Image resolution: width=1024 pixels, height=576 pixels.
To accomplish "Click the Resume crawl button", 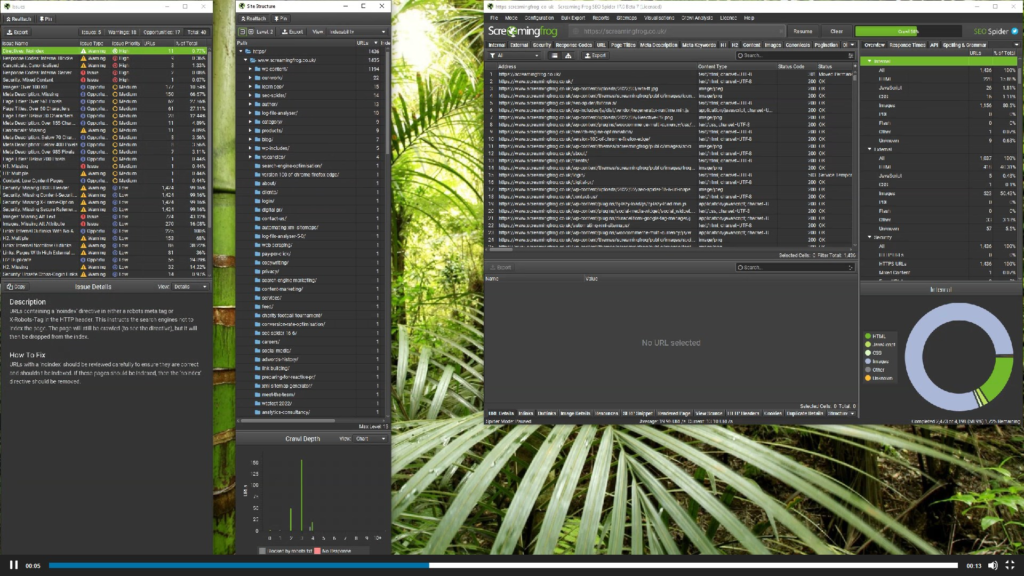I will pyautogui.click(x=803, y=31).
